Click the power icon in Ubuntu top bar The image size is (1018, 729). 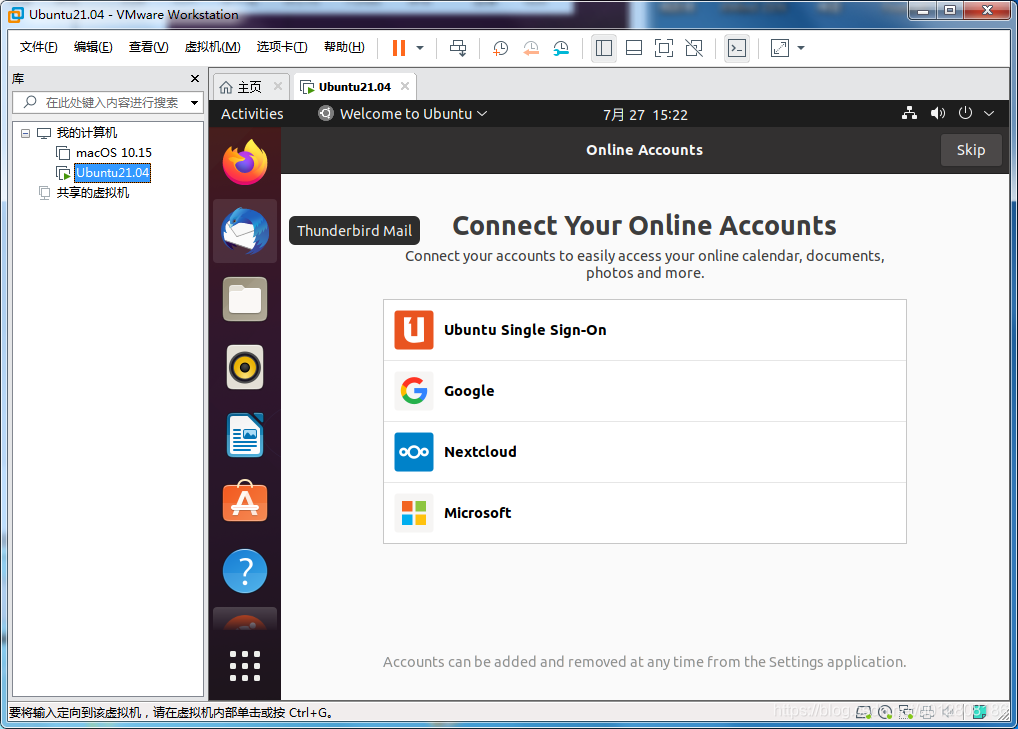tap(965, 113)
